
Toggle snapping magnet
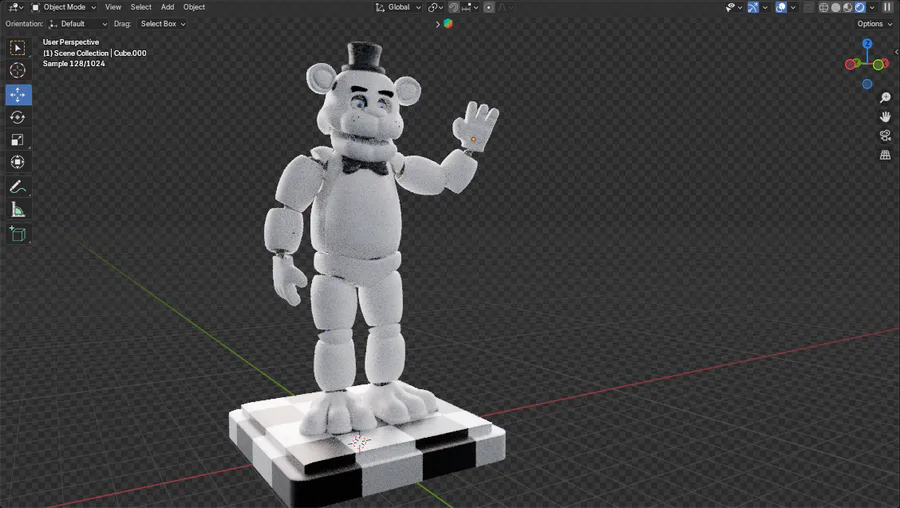(453, 7)
